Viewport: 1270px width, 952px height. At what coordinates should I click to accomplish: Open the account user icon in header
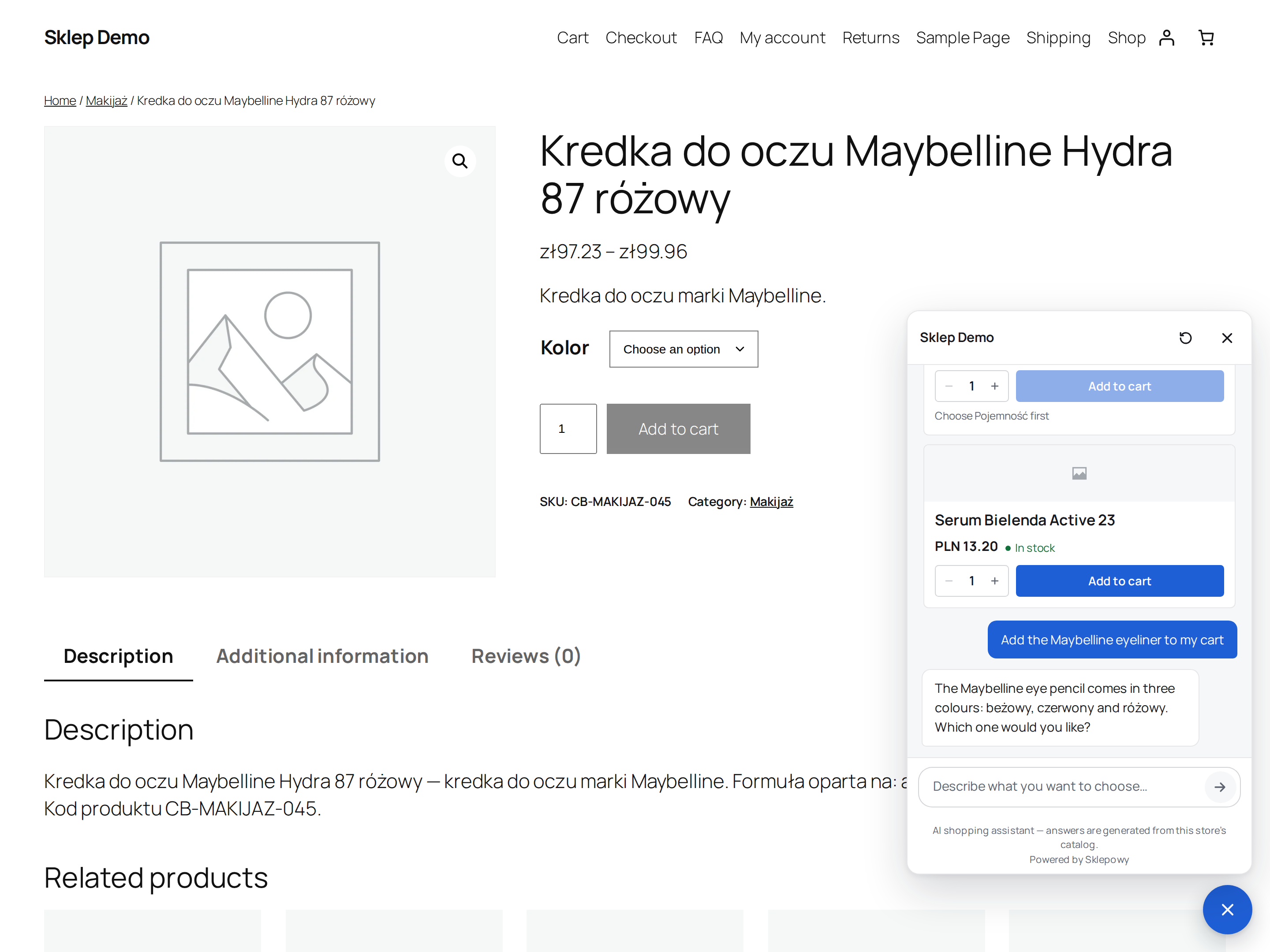point(1167,38)
